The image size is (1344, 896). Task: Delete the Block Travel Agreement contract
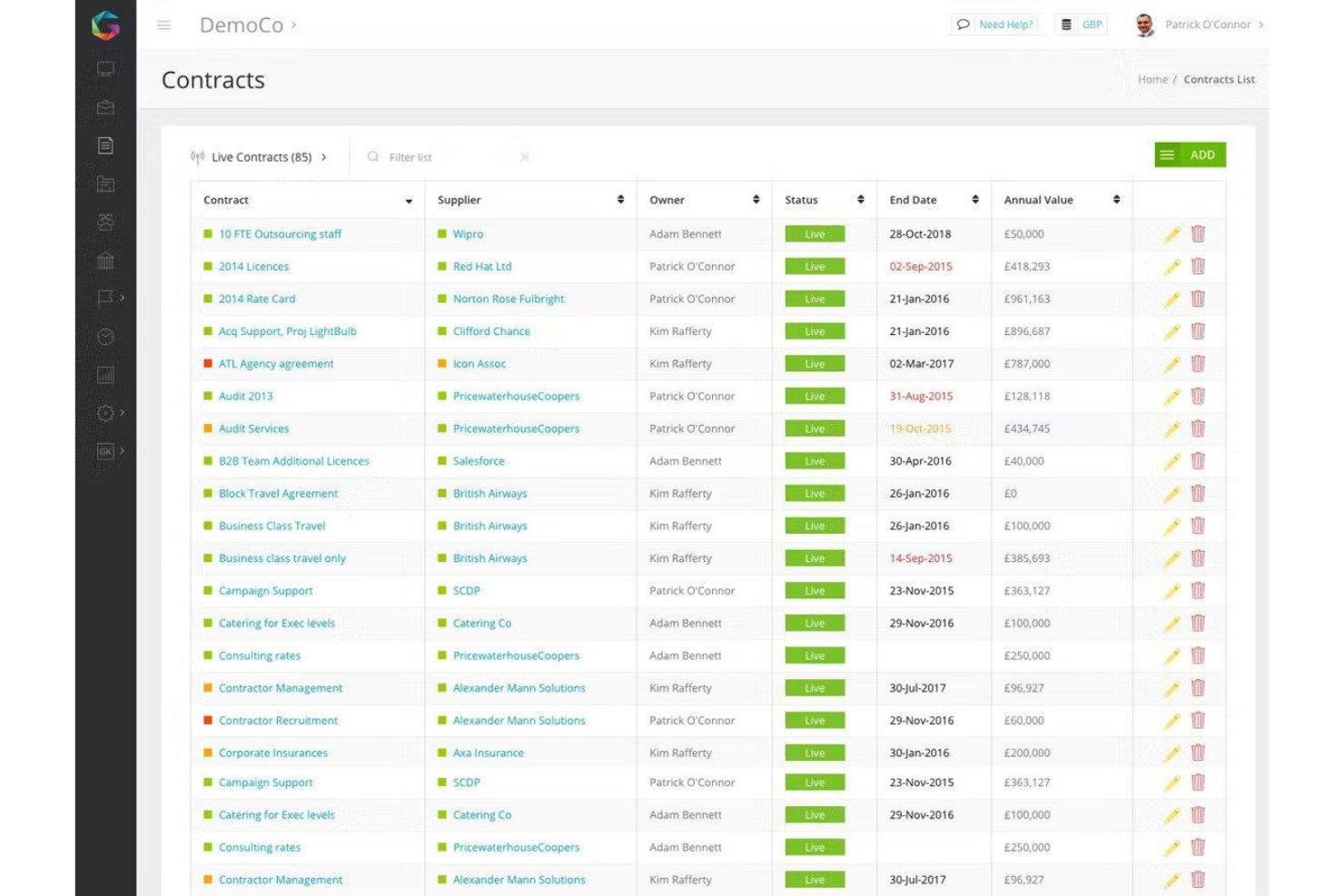coord(1198,493)
